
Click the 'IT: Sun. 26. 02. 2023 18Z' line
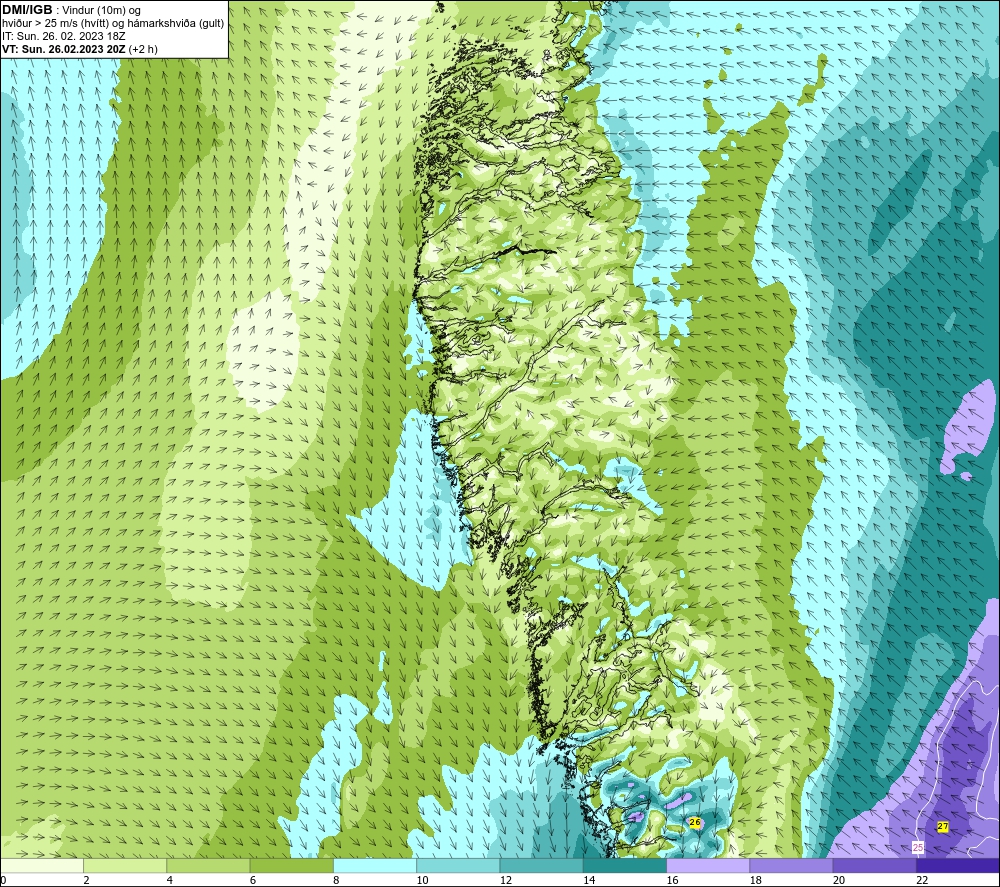64,36
